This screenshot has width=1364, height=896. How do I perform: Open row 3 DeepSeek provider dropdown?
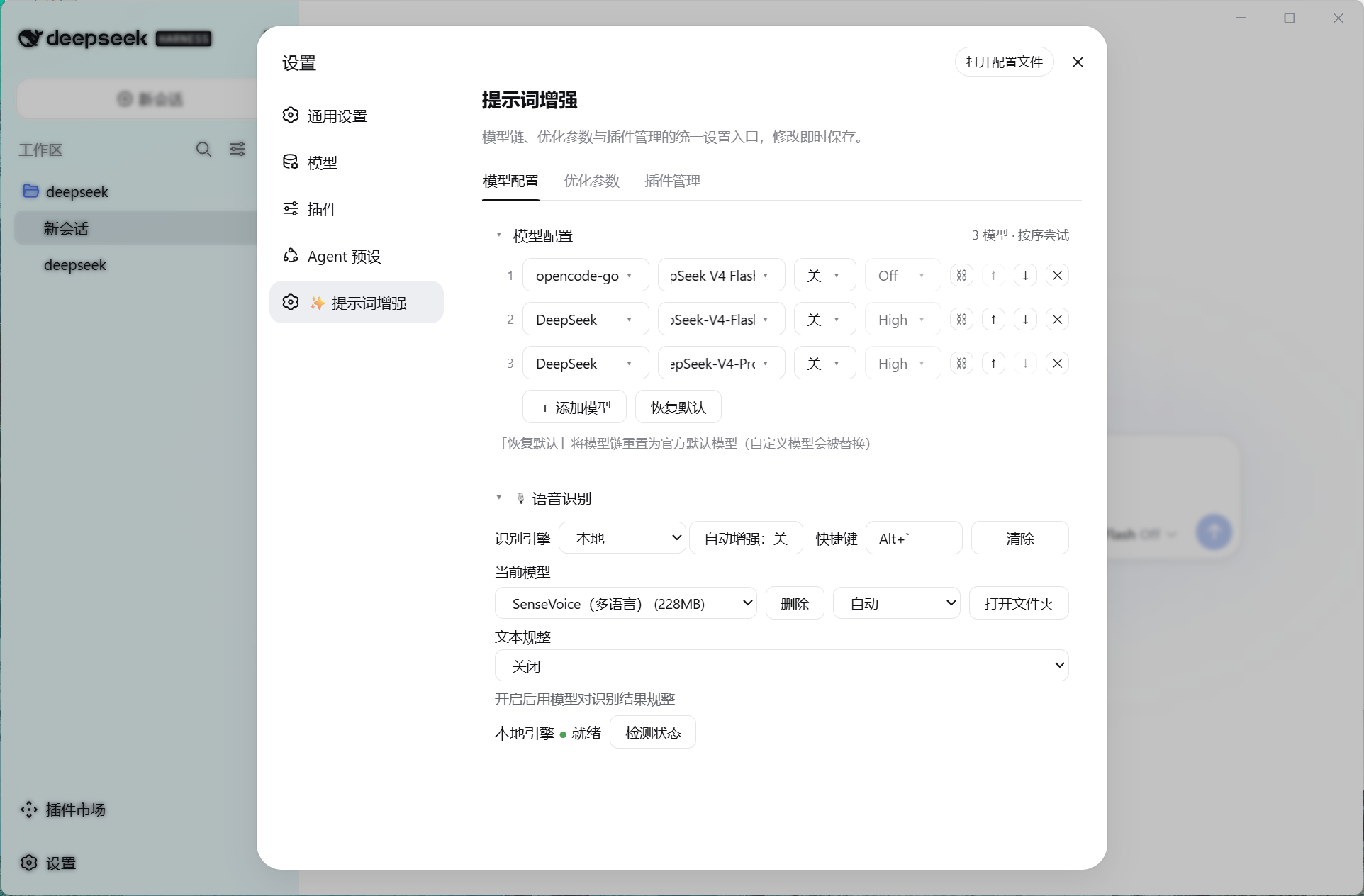click(586, 364)
